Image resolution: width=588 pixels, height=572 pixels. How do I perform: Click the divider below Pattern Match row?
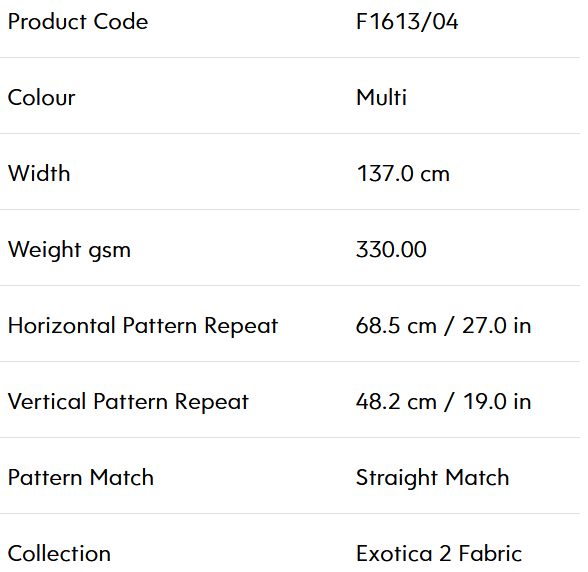click(290, 513)
